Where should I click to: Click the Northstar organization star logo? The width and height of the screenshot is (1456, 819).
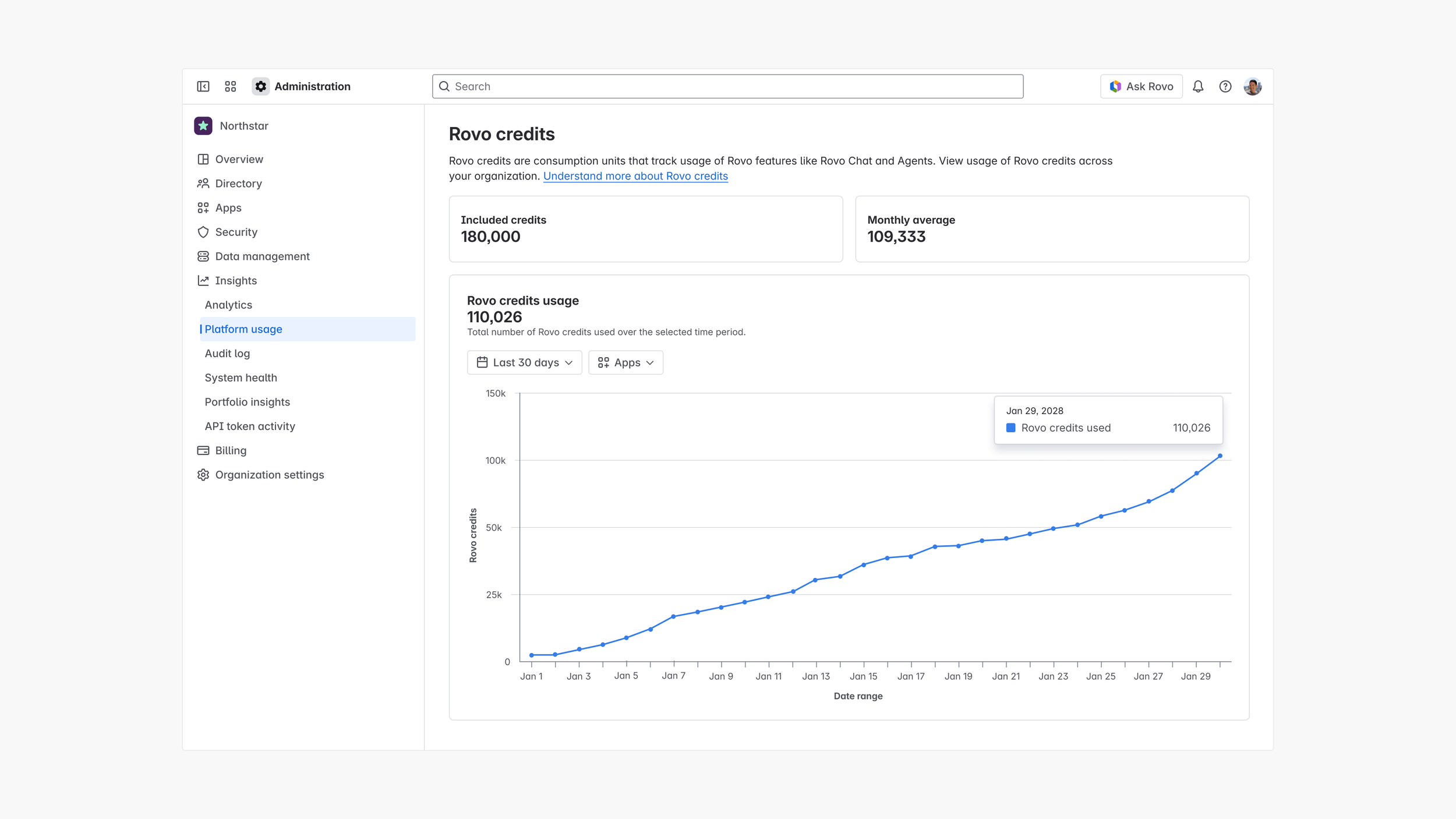[203, 126]
